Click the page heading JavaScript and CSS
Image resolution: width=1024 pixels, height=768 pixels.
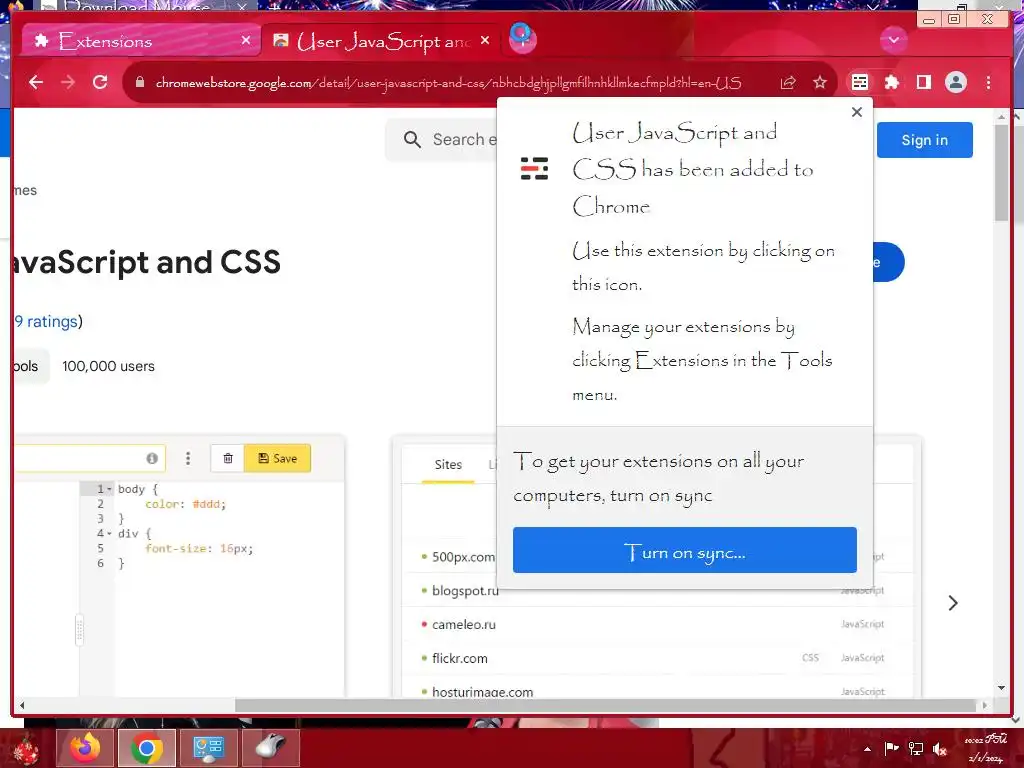pyautogui.click(x=147, y=262)
